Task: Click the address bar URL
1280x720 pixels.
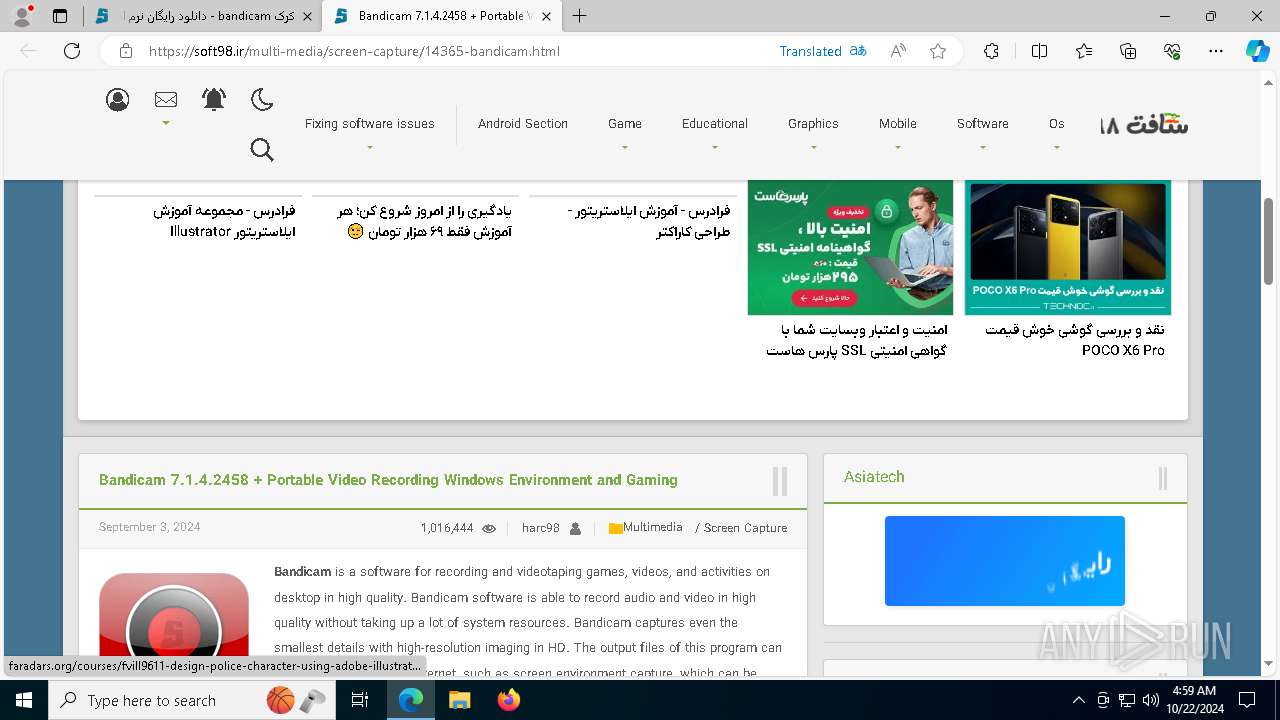Action: (354, 51)
